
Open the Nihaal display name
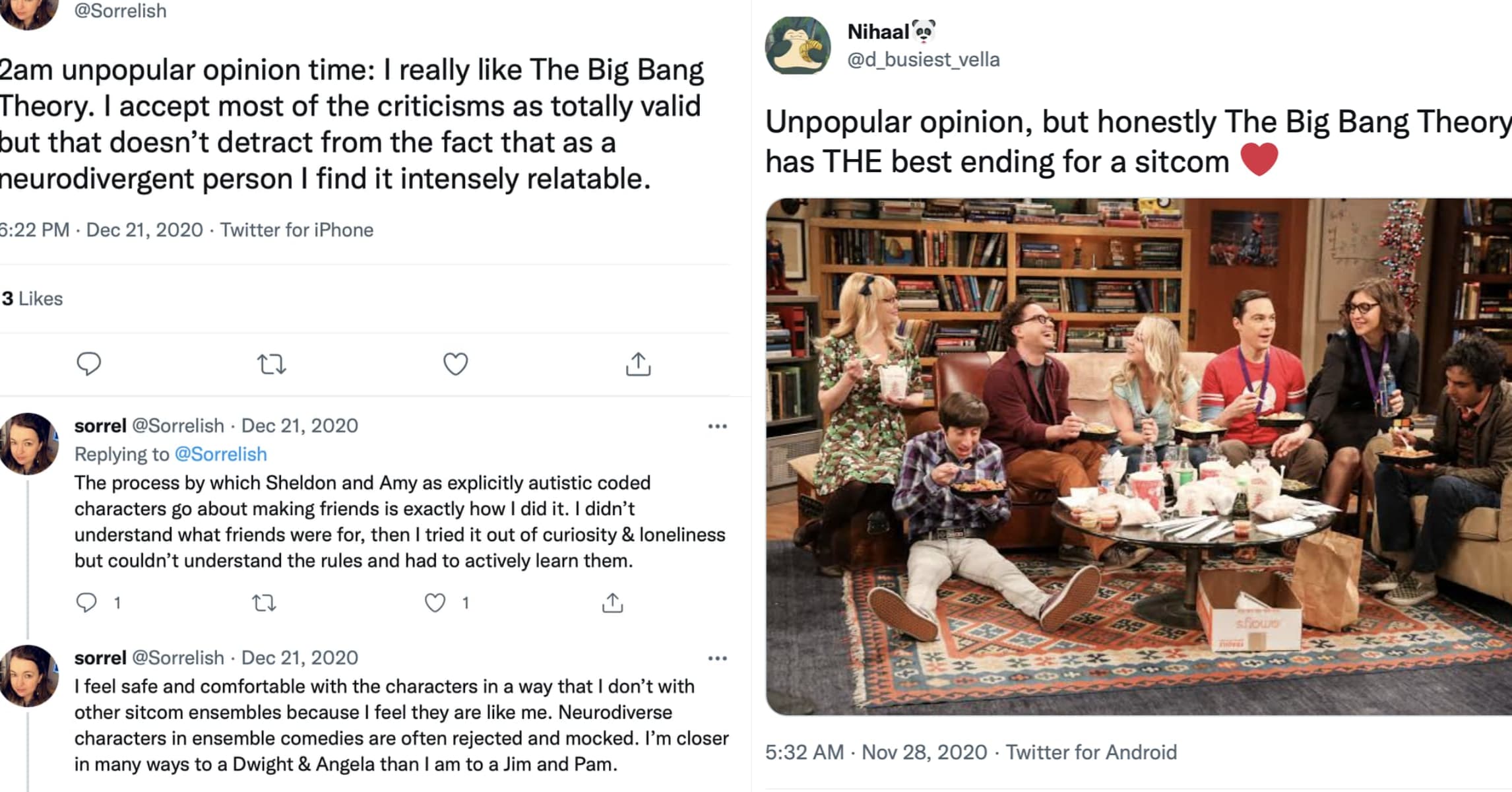(878, 31)
